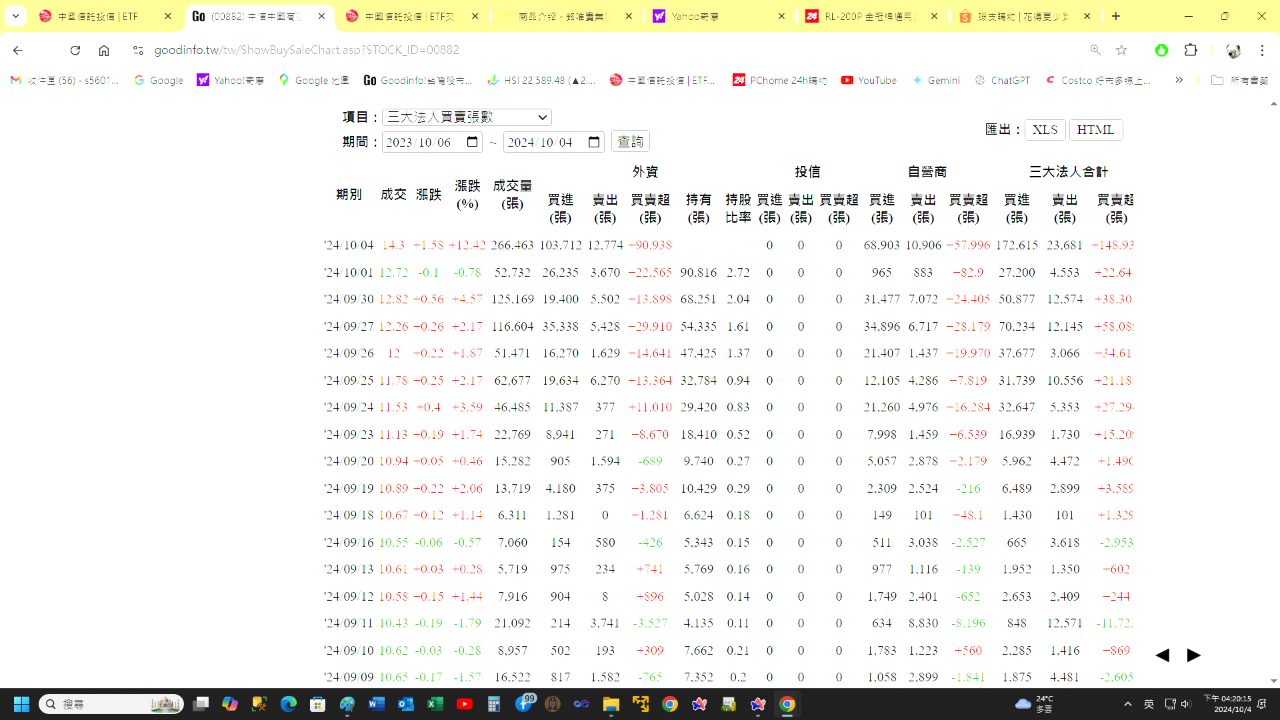Viewport: 1280px width, 720px height.
Task: Open calendar picker for end date 2024/10/04
Action: 594,142
